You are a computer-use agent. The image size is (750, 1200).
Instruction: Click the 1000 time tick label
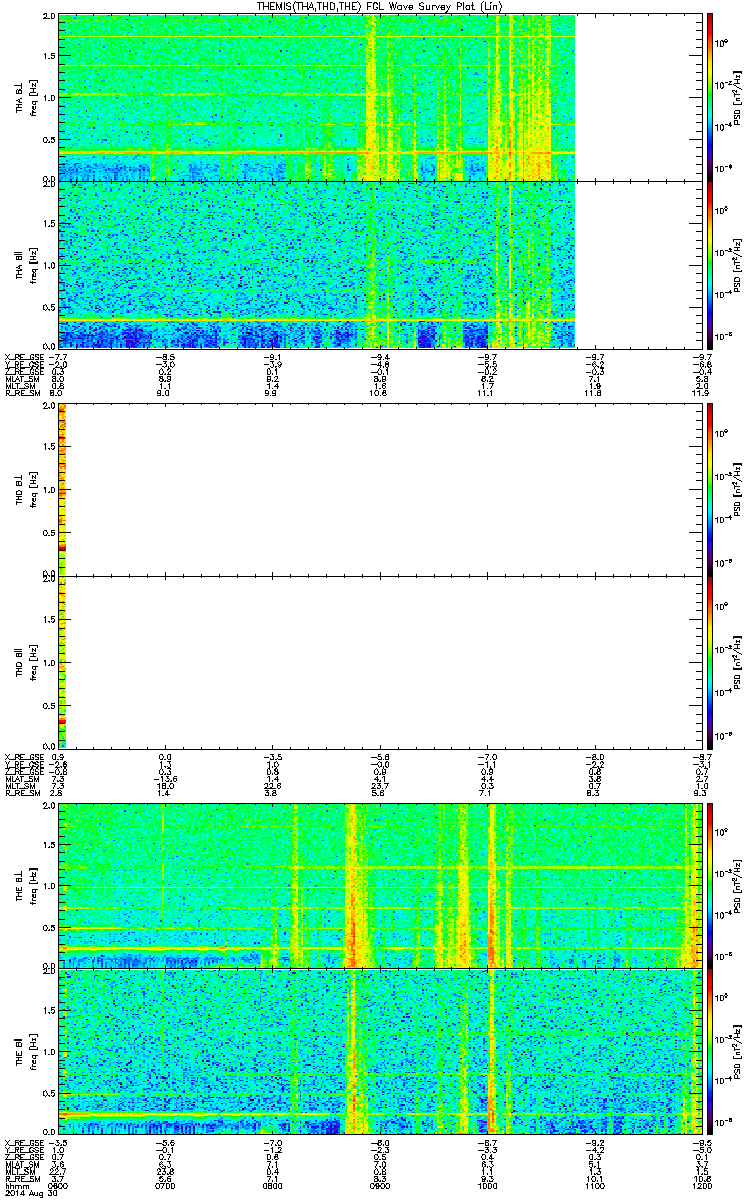pyautogui.click(x=488, y=1184)
